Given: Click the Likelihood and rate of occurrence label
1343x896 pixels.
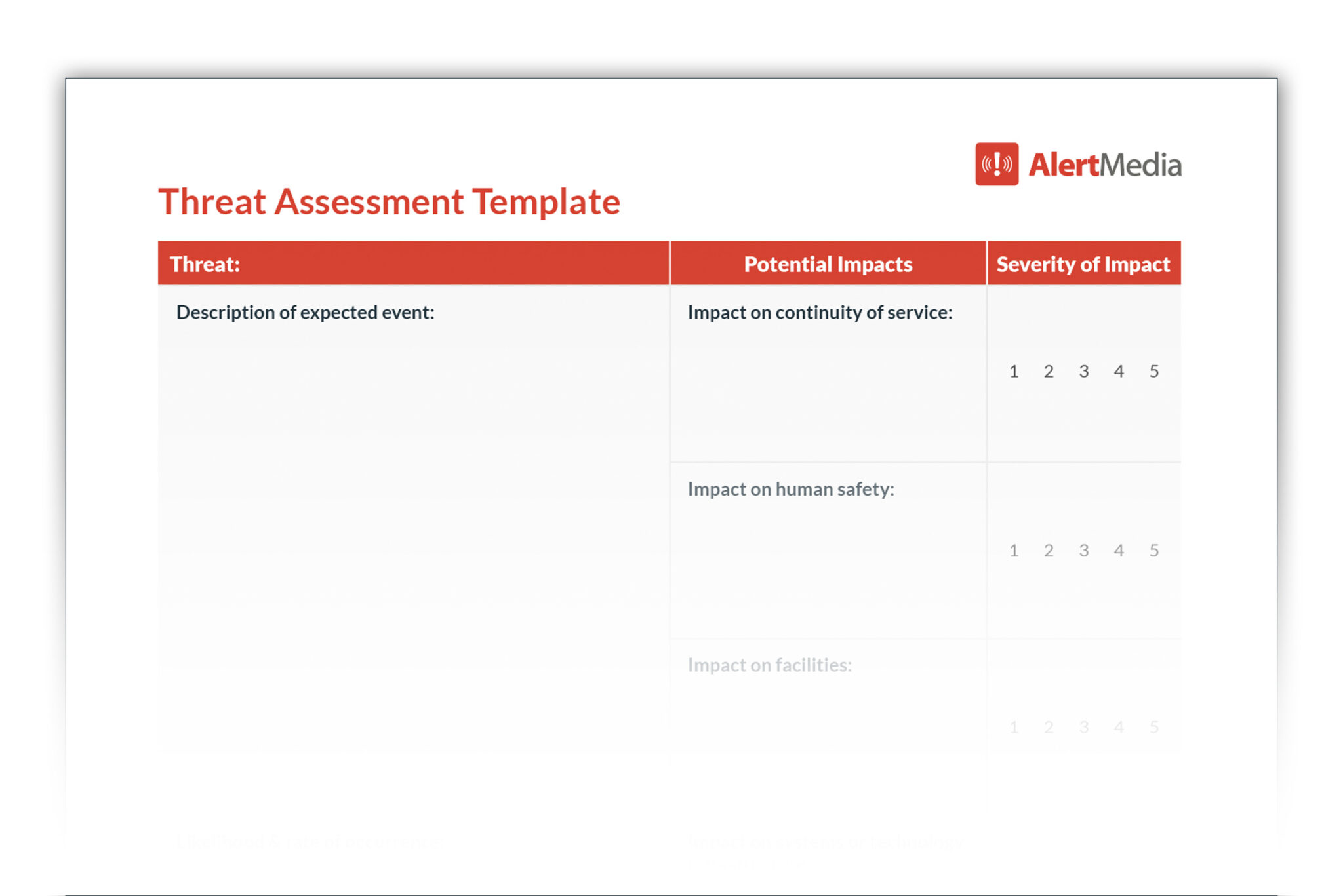Looking at the screenshot, I should point(310,843).
